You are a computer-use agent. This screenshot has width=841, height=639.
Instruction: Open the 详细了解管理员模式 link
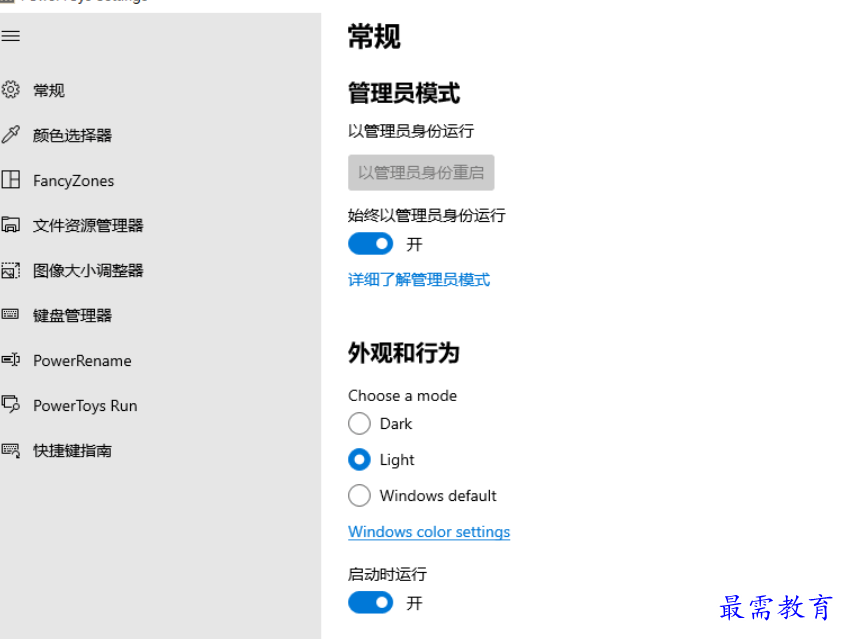click(x=419, y=280)
